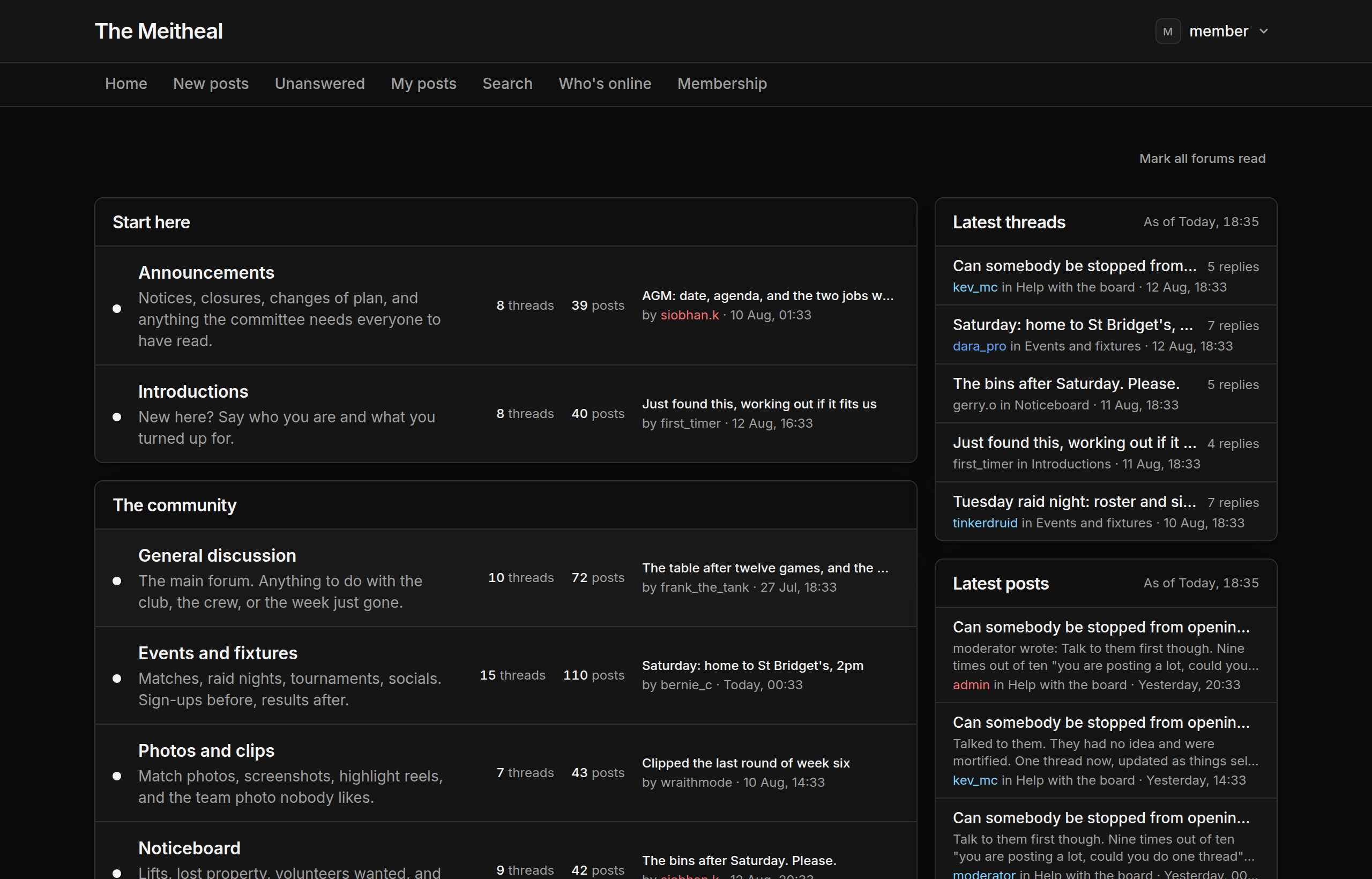Screen dimensions: 1372x879
Task: Open 'The bins after Saturday' in Latest threads
Action: (x=1065, y=384)
